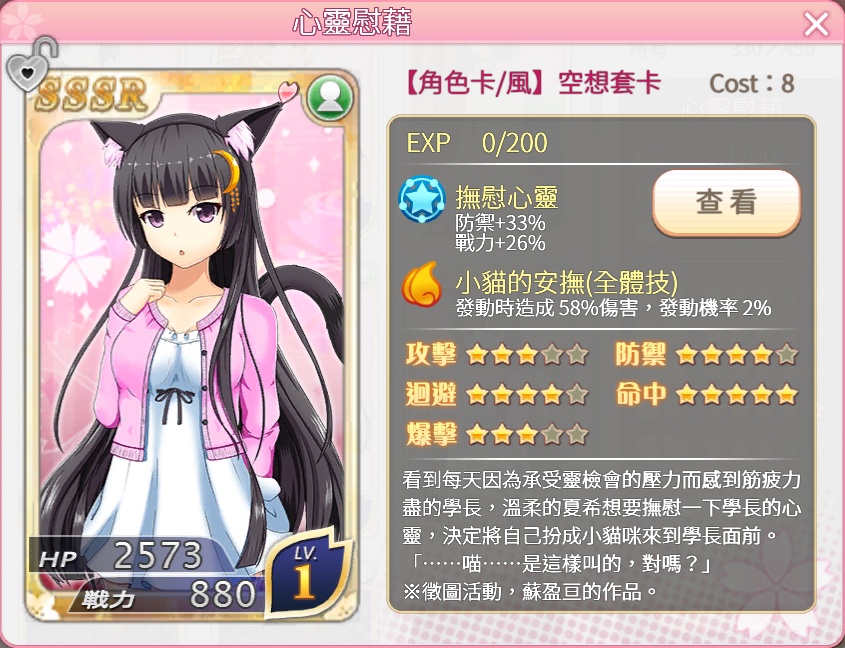Click the 防禦 star rating
845x648 pixels.
[x=736, y=355]
